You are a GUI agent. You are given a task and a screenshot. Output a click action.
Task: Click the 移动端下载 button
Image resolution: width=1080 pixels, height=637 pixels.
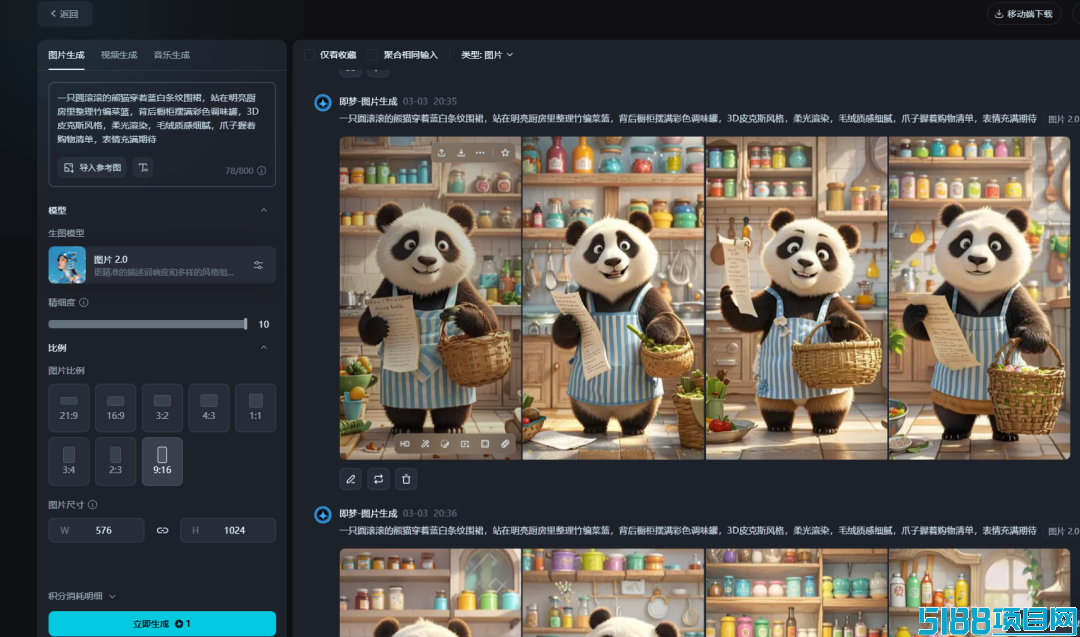point(1024,14)
